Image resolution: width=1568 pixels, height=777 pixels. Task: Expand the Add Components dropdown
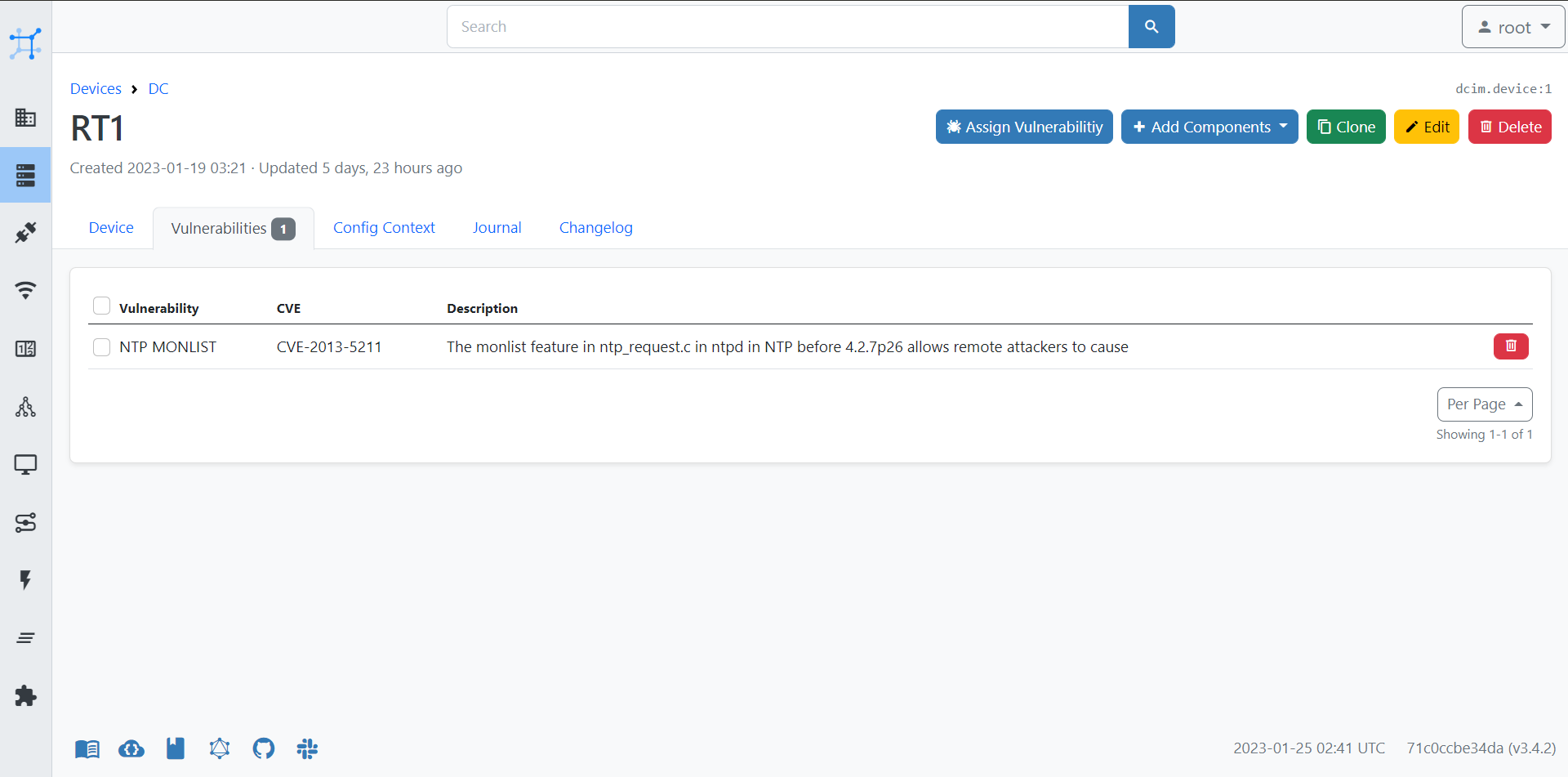[x=1209, y=127]
